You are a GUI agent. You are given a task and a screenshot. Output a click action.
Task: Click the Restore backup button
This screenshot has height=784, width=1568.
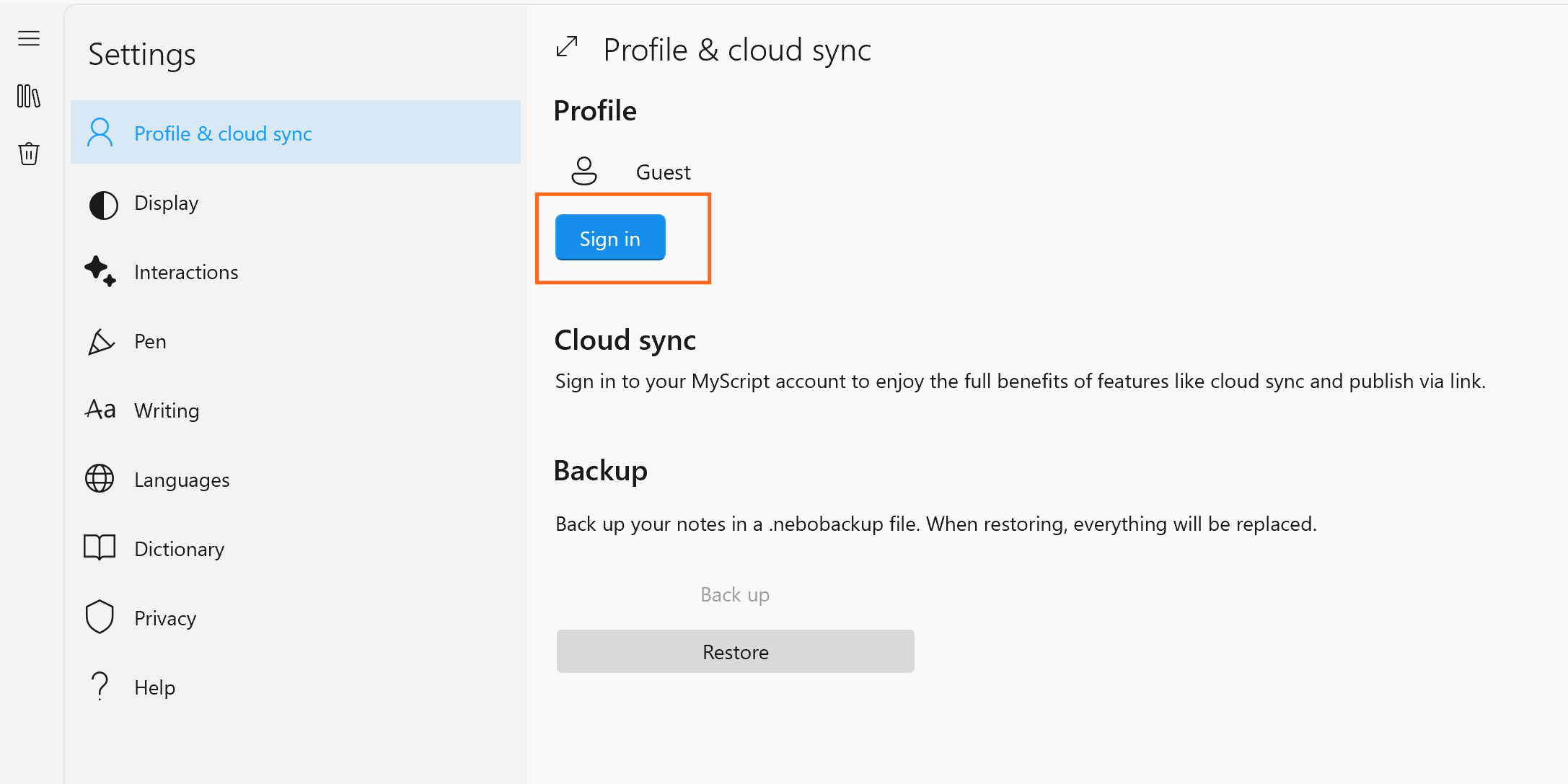(735, 651)
